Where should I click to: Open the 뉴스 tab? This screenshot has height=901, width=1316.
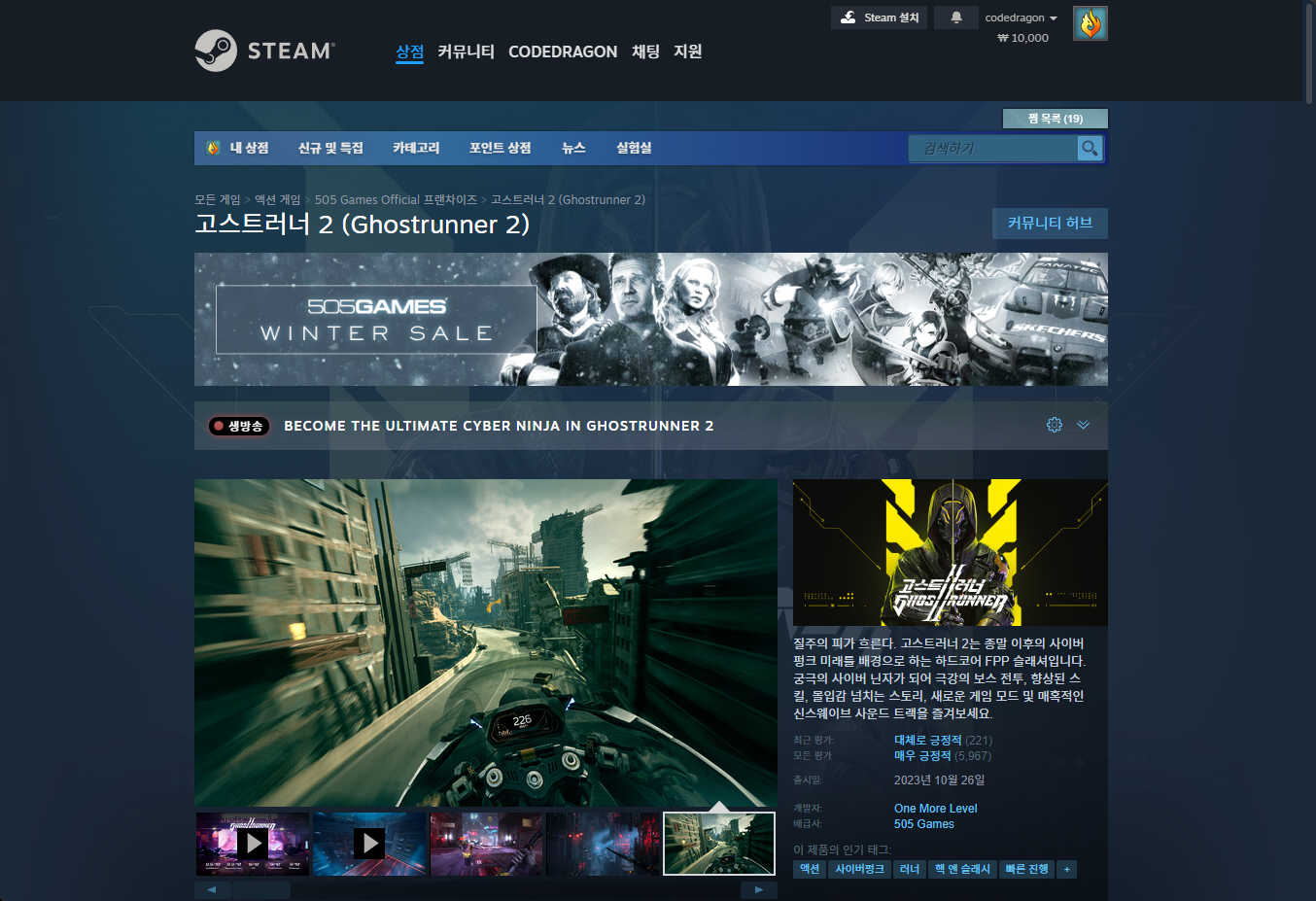click(573, 148)
